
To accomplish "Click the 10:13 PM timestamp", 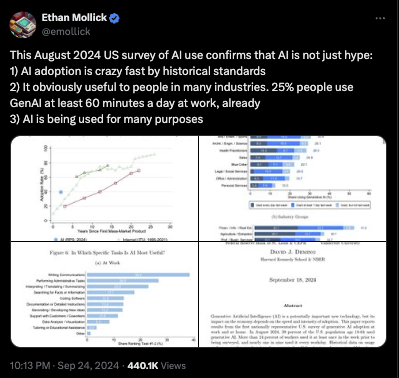I will point(30,366).
